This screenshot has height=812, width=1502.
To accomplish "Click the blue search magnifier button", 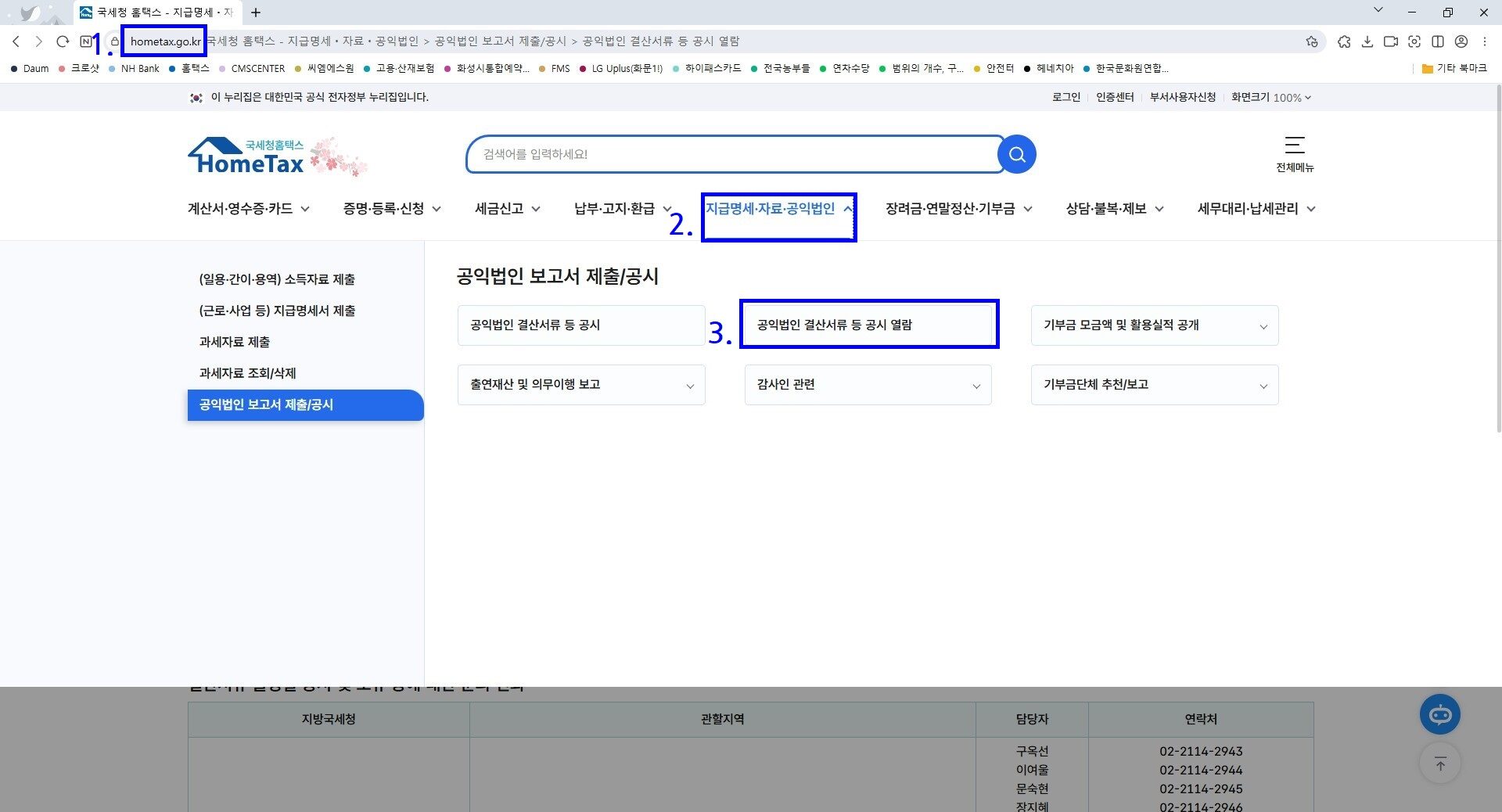I will [x=1017, y=155].
